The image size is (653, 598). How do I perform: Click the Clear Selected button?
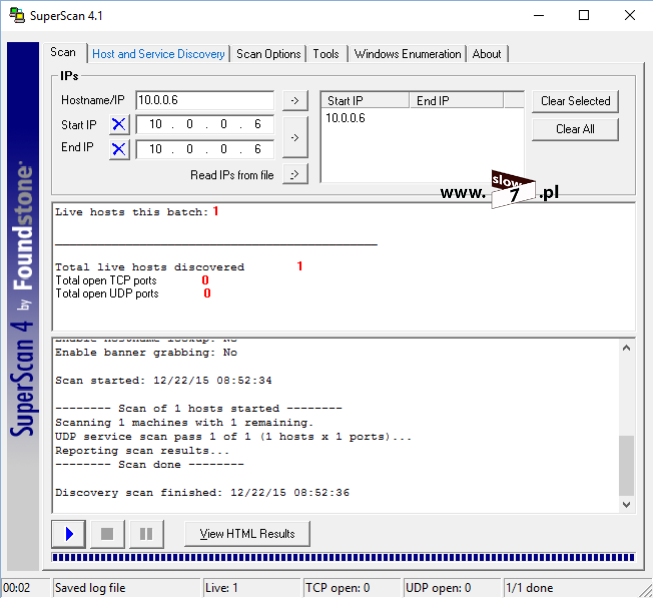coord(575,101)
